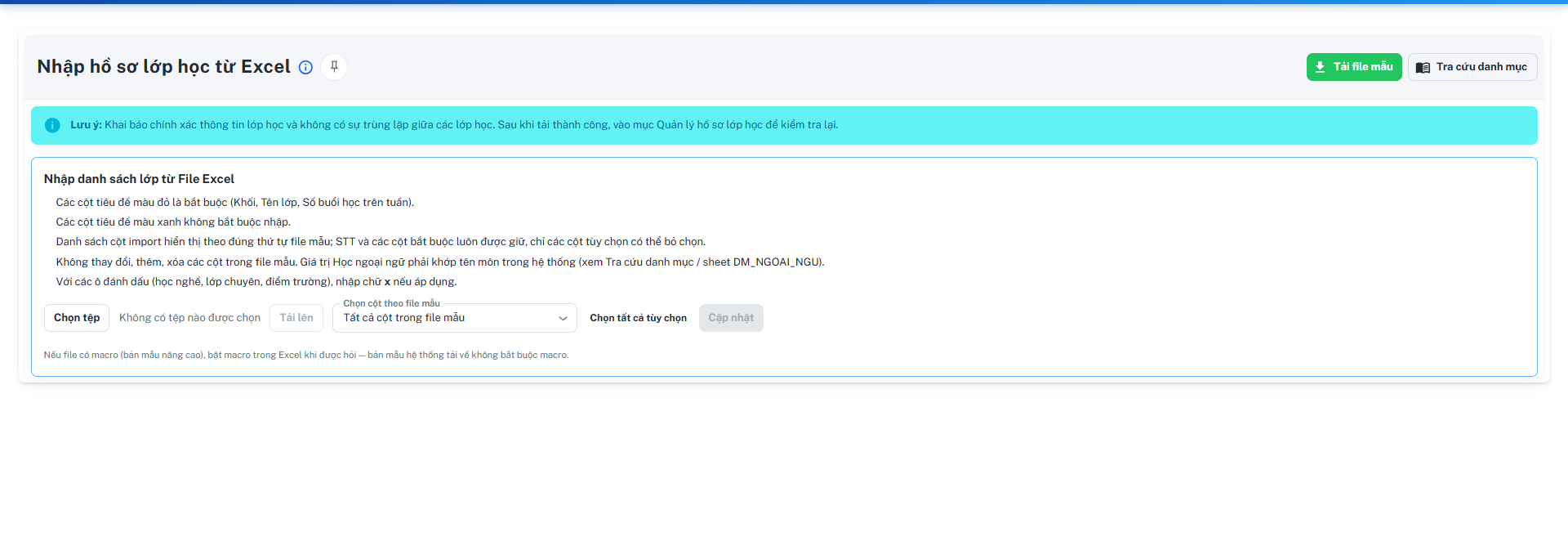Click the macro note starting Nếu file có macro
The height and width of the screenshot is (537, 1568).
pyautogui.click(x=306, y=355)
